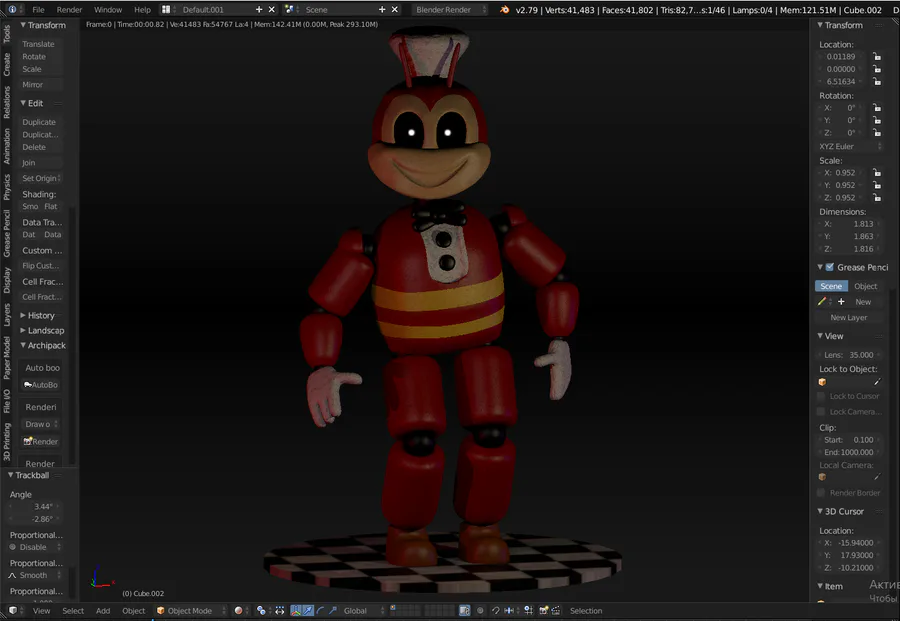The width and height of the screenshot is (900, 621).
Task: Open the Global orientation dropdown
Action: (363, 610)
